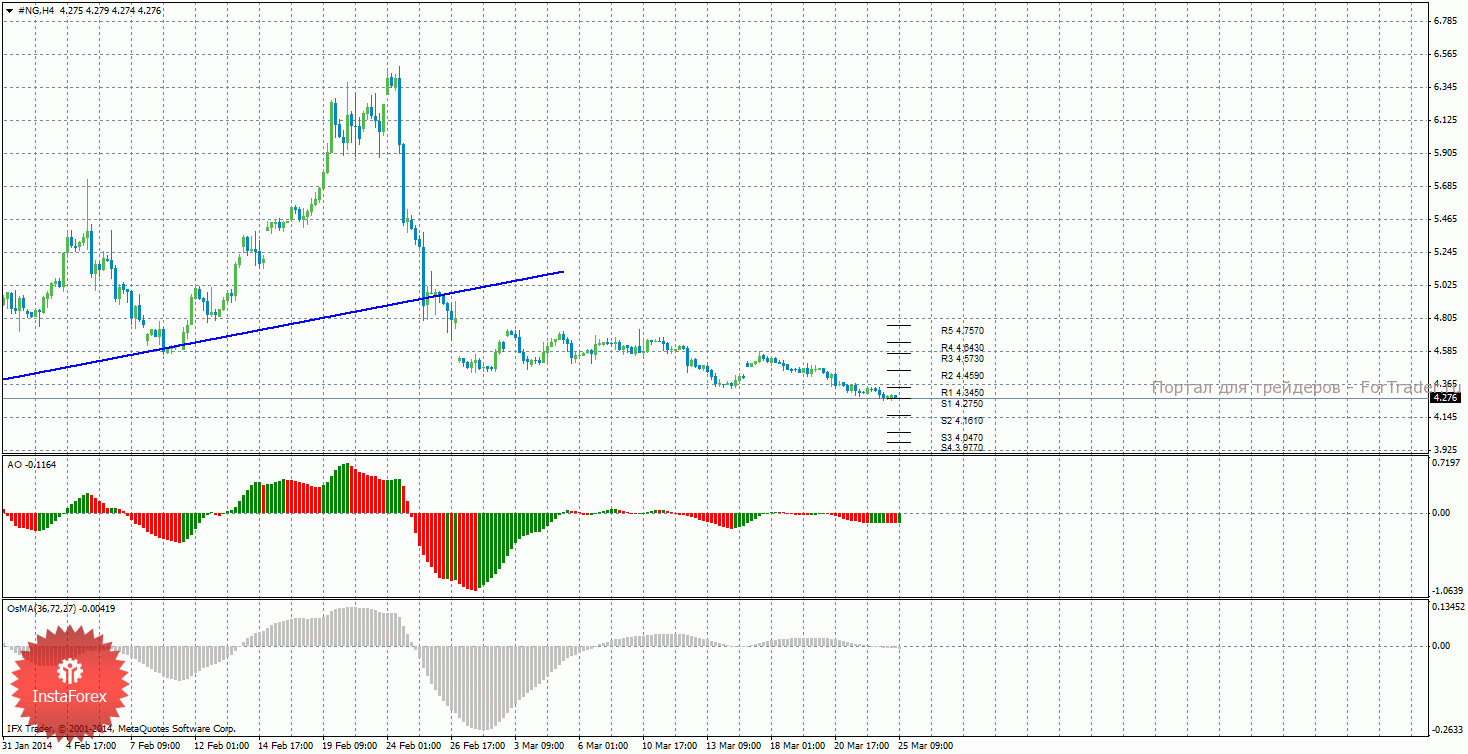1468x754 pixels.
Task: Click the AO zero line value 0.00
Action: coord(1442,513)
